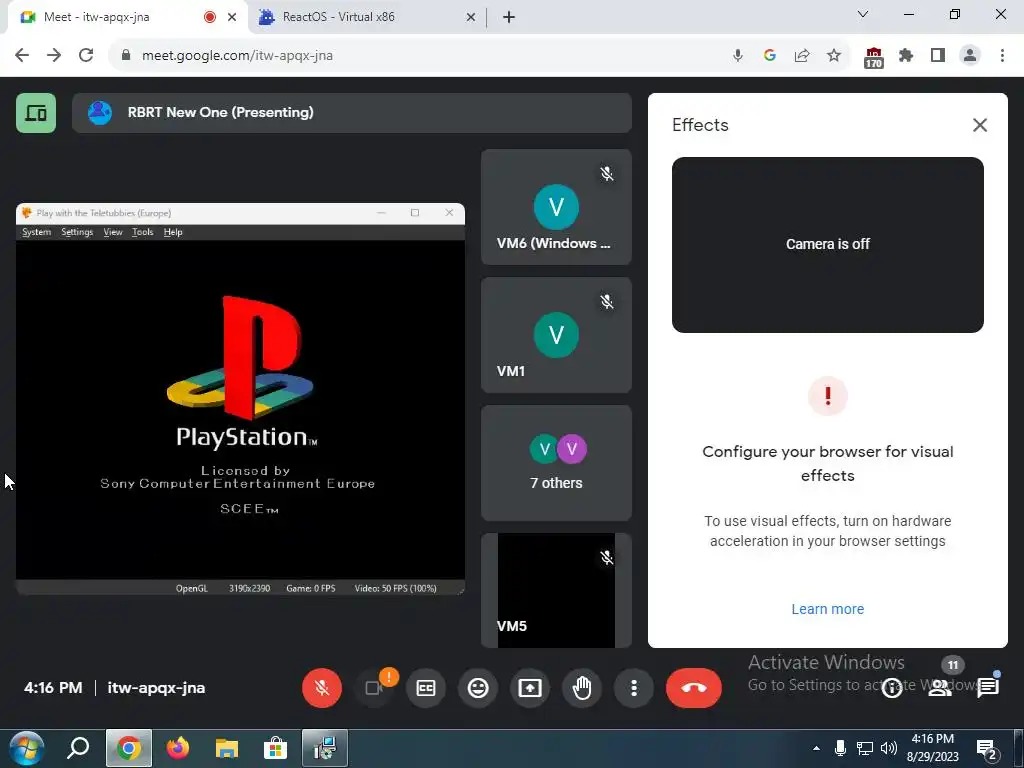Viewport: 1024px width, 768px height.
Task: Click the microphone permission icon in address bar
Action: (x=737, y=56)
